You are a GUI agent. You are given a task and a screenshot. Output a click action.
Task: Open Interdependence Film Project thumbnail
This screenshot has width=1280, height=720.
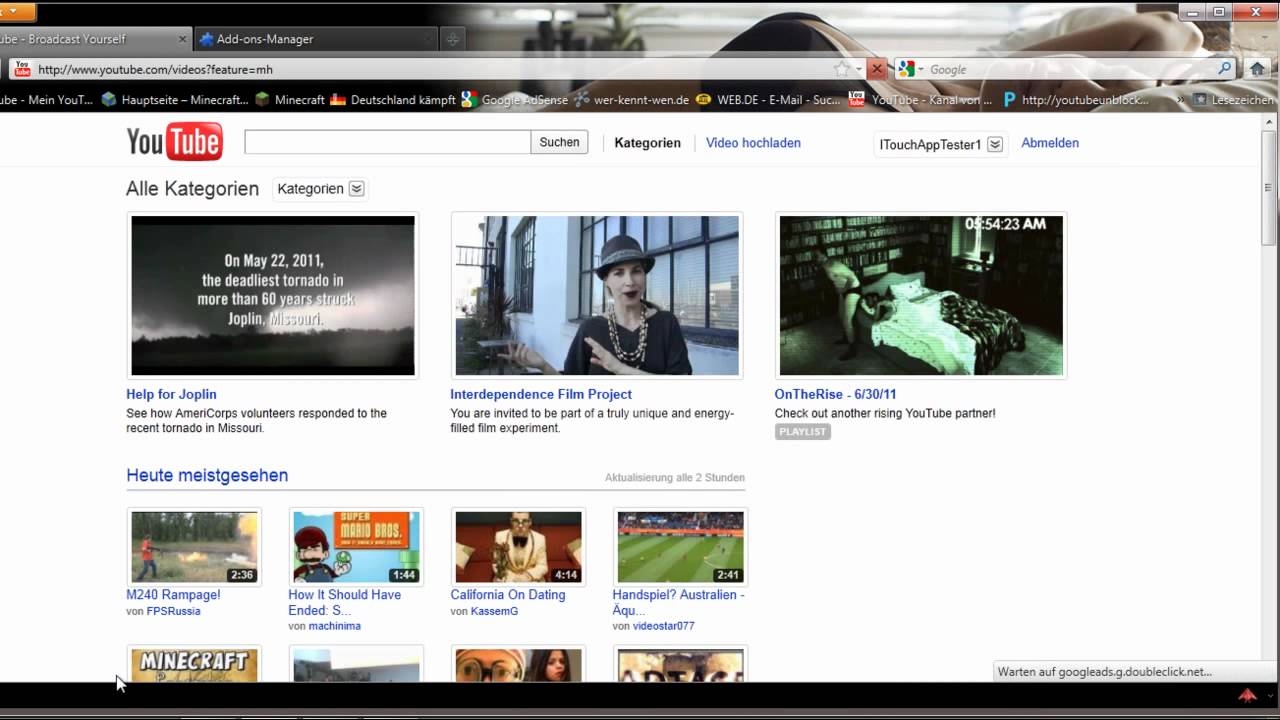click(597, 295)
